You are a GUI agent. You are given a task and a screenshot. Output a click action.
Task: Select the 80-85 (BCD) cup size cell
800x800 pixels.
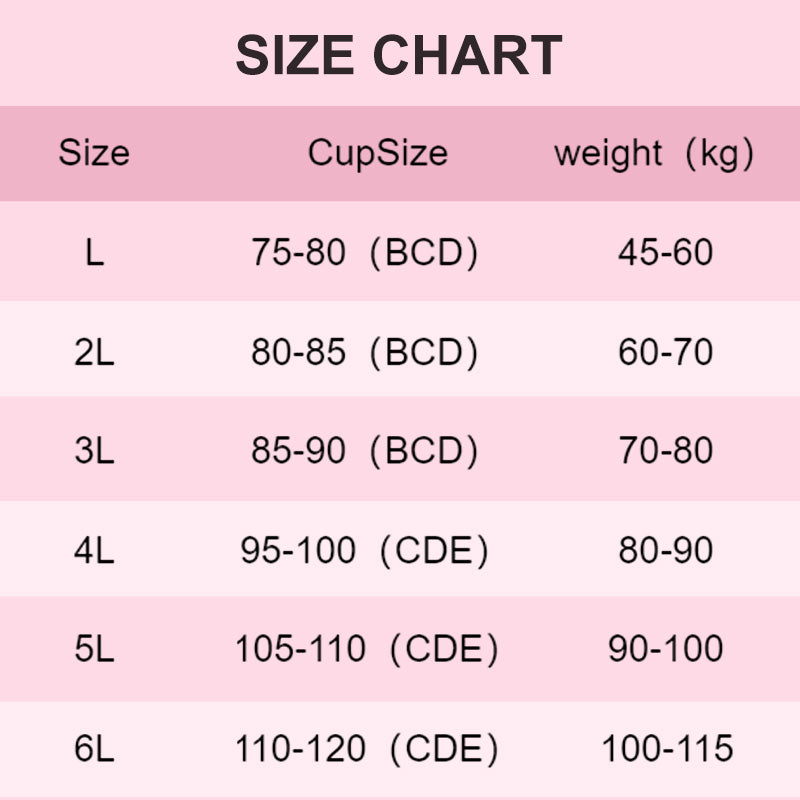tap(365, 352)
